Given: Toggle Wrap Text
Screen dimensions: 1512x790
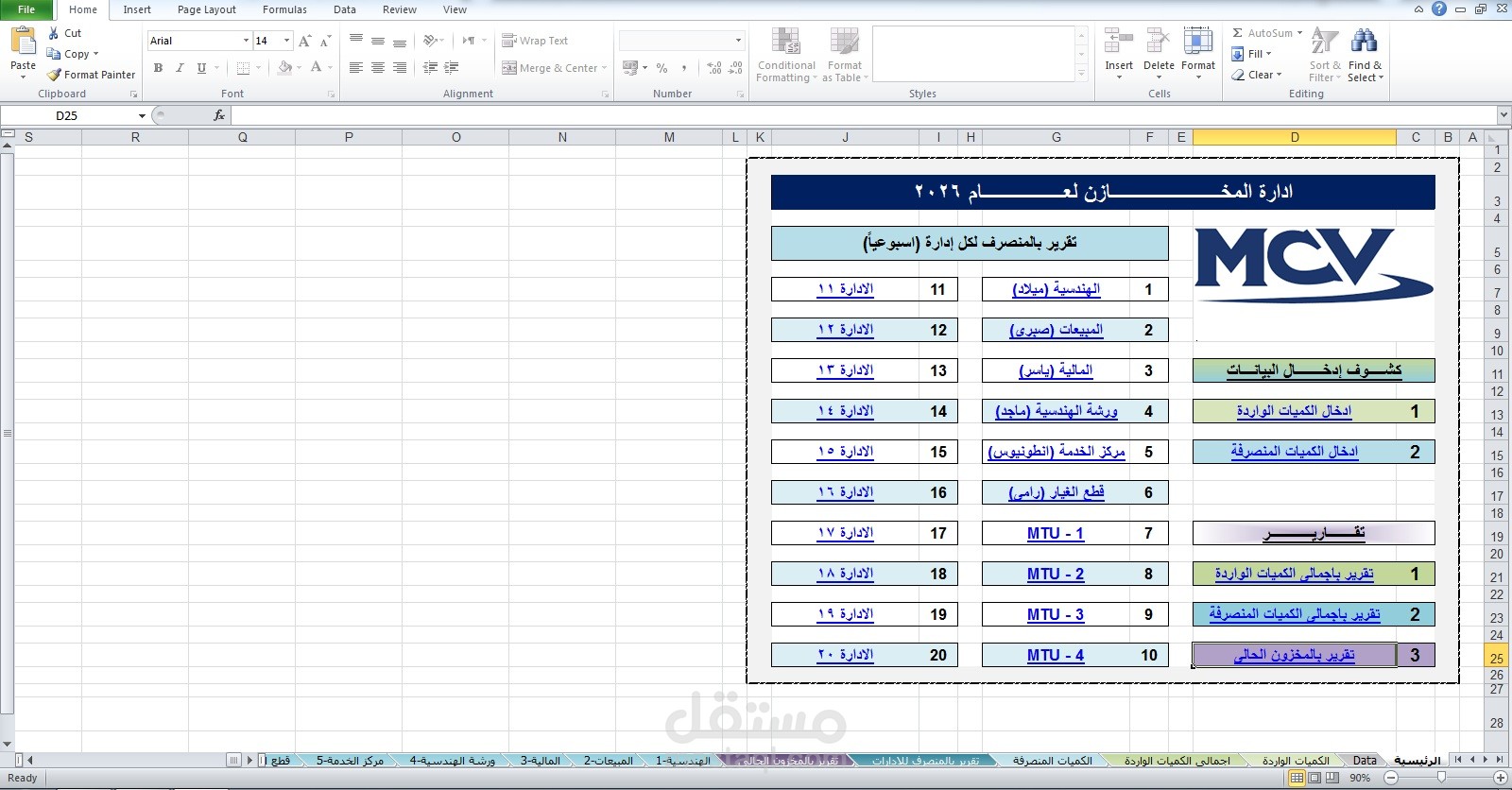Looking at the screenshot, I should pyautogui.click(x=535, y=41).
